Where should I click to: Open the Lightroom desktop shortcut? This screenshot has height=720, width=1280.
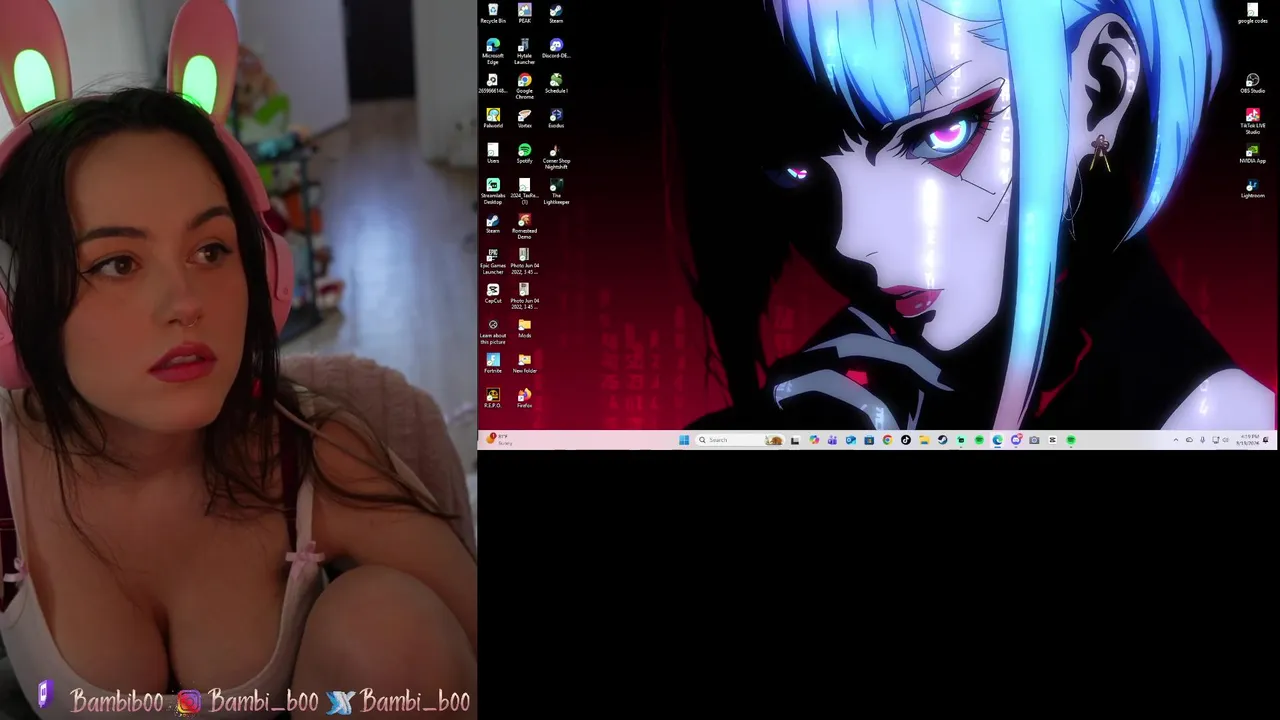coord(1252,189)
